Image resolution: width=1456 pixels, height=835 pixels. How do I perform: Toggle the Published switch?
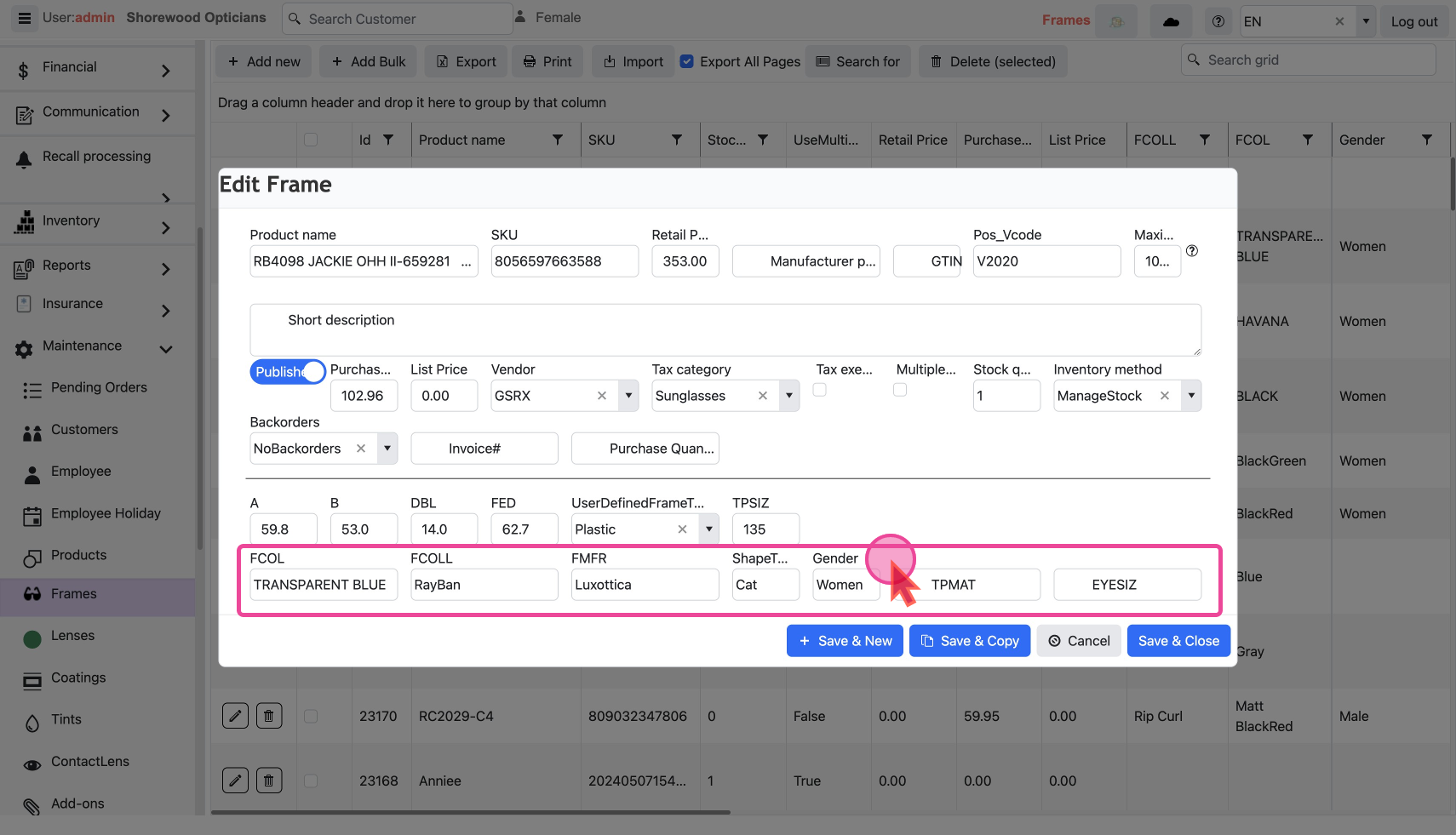coord(288,372)
